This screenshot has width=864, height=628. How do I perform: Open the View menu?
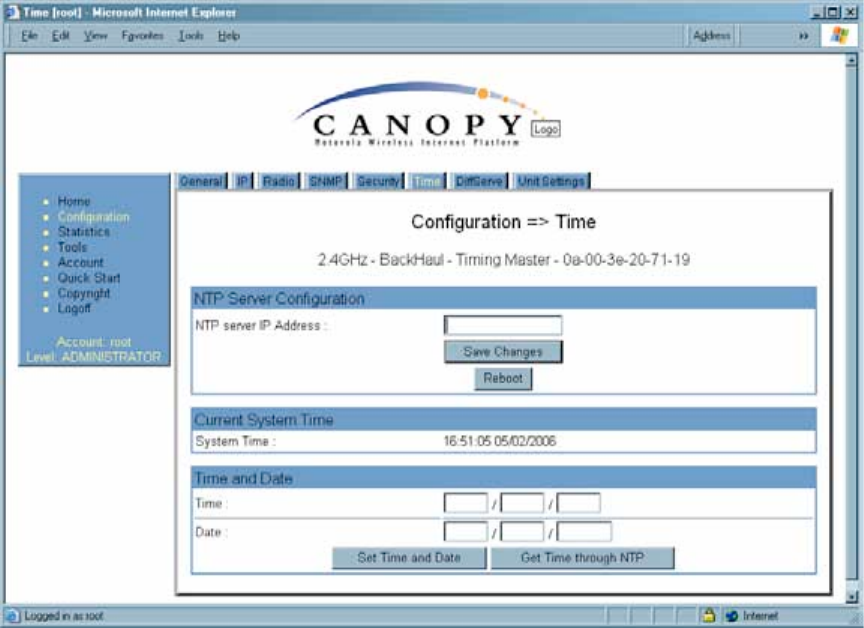[95, 36]
